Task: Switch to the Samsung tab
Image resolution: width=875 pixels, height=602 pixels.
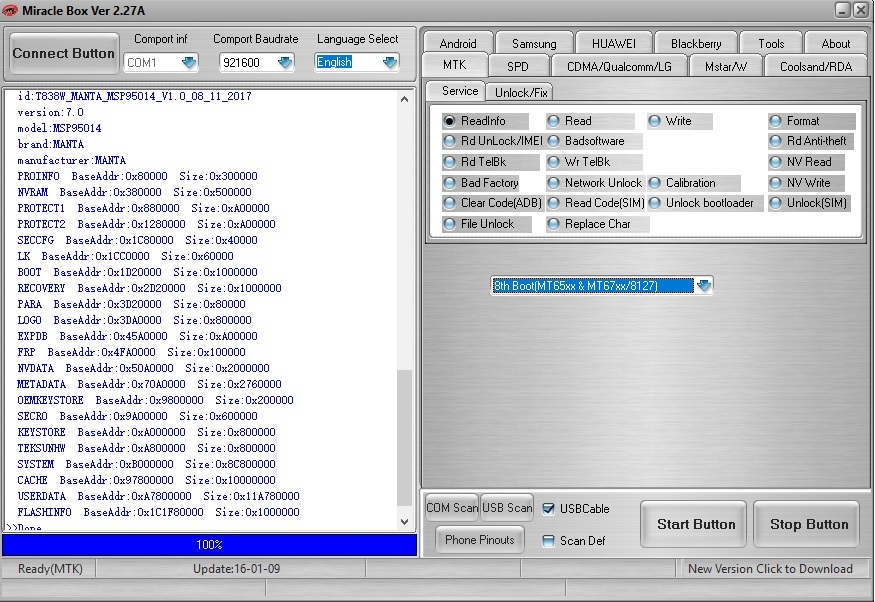Action: click(534, 44)
